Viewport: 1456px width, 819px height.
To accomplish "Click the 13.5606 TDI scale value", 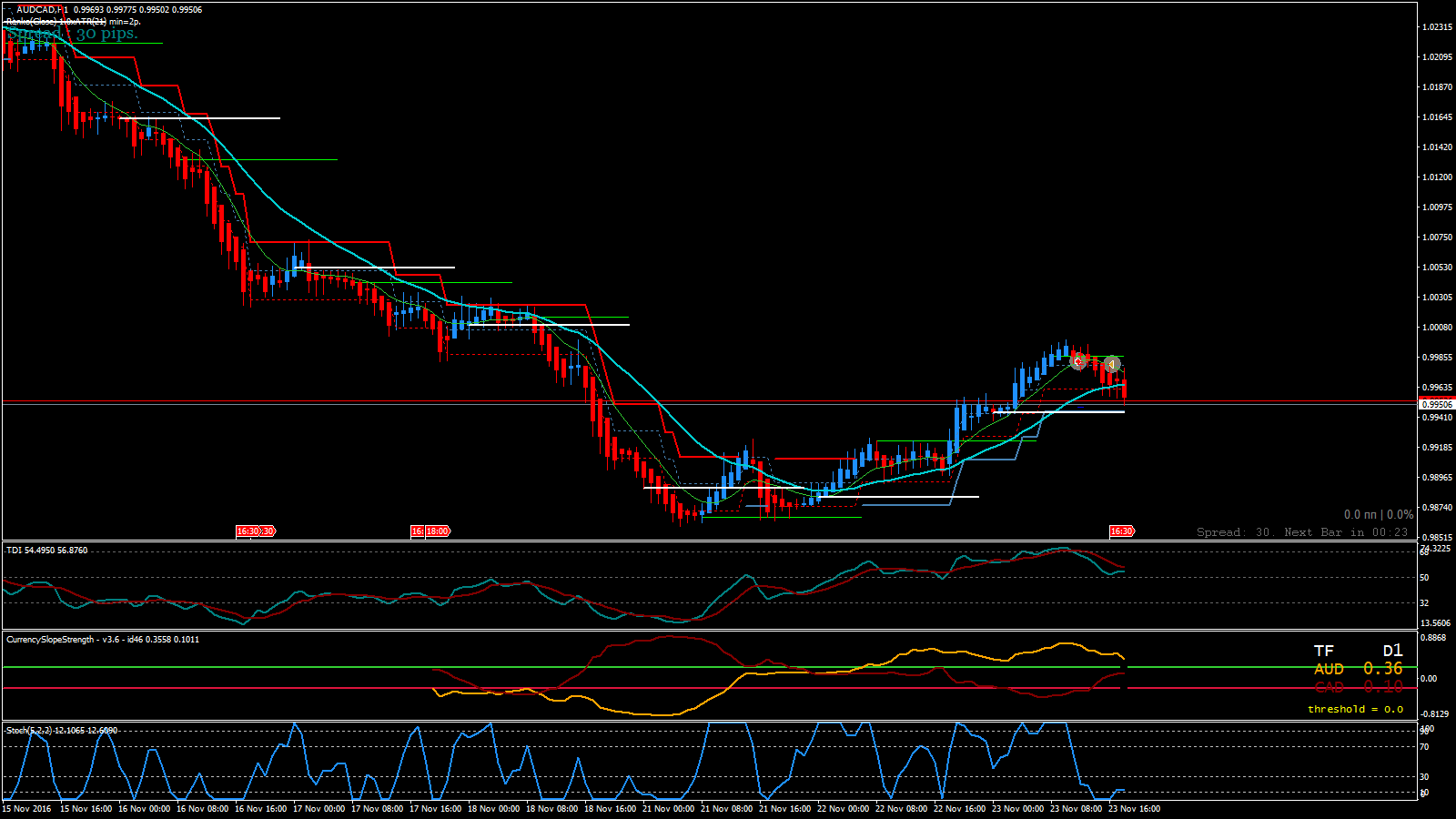I will (x=1435, y=623).
